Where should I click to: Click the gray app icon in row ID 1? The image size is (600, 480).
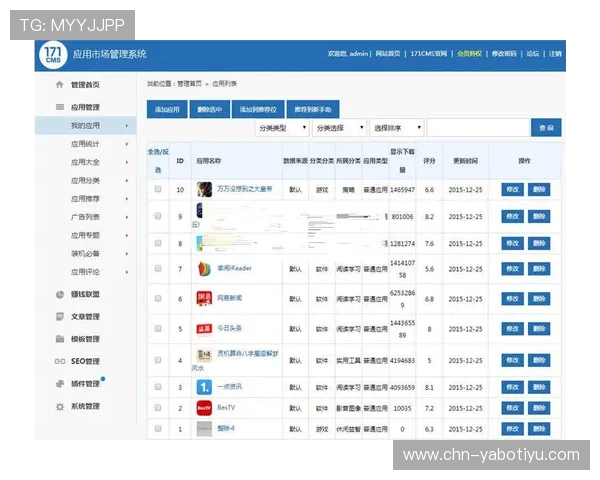(204, 429)
